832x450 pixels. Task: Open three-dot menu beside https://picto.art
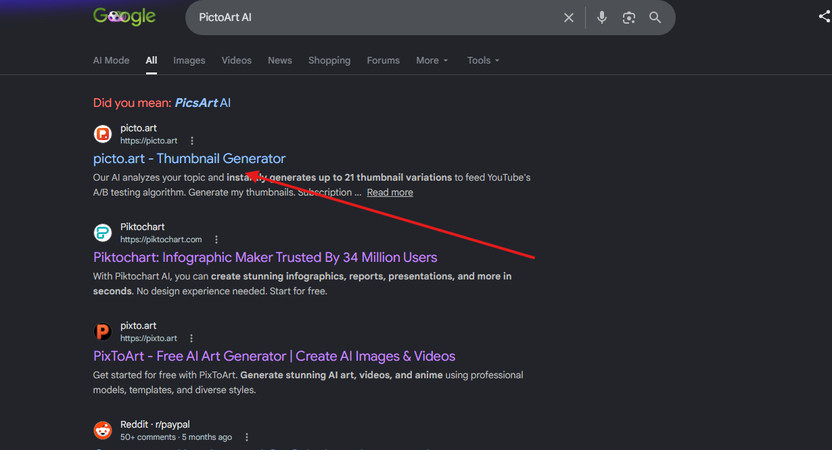click(x=192, y=141)
